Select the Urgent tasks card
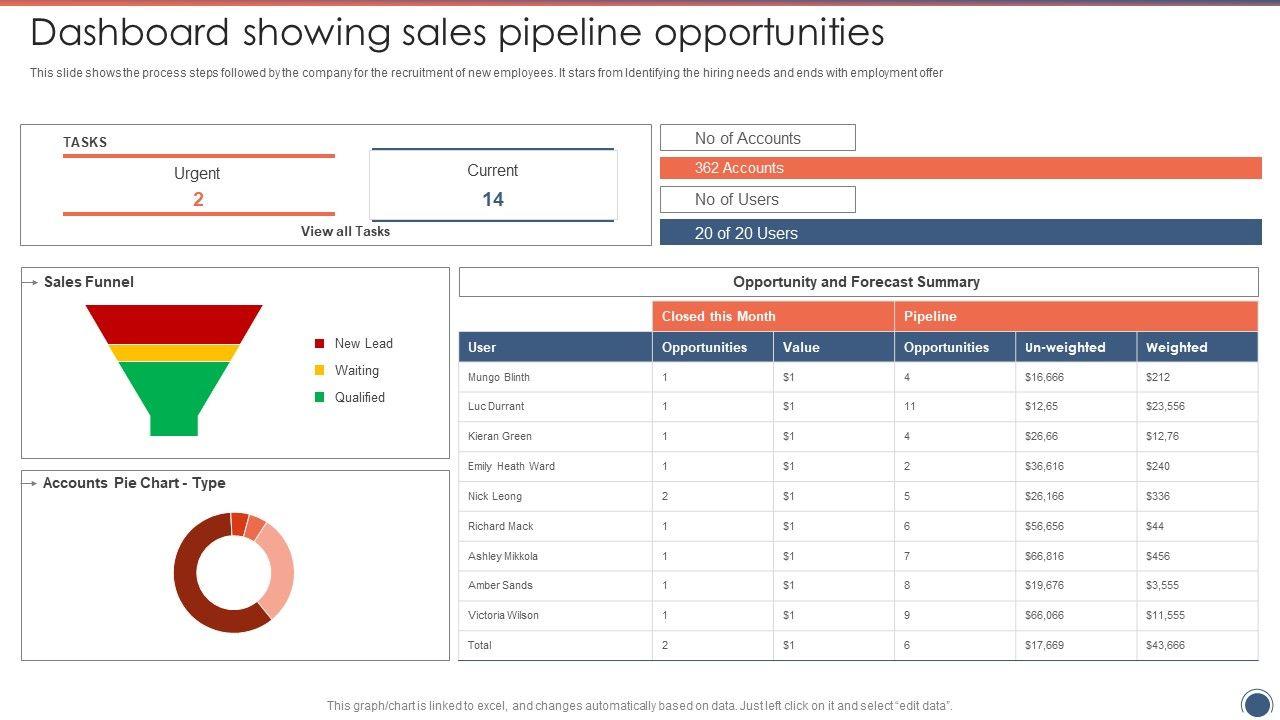The height and width of the screenshot is (720, 1280). 198,186
